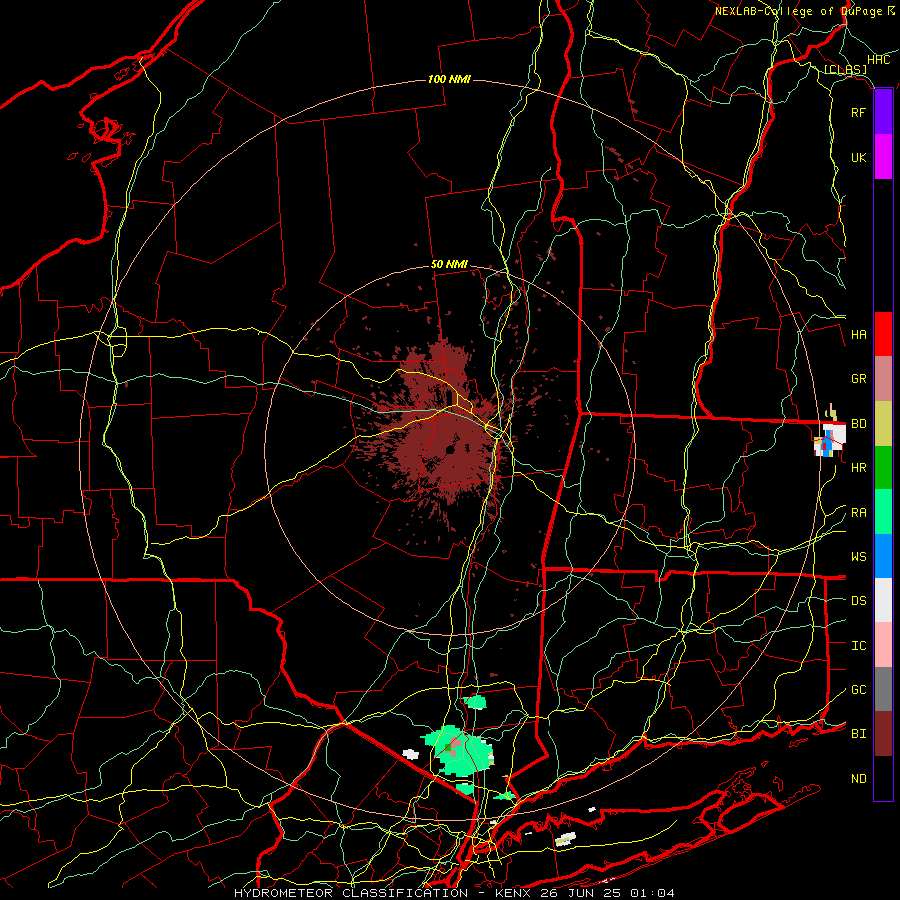Screen dimensions: 900x900
Task: Select the yellow BD legend swatch
Action: pyautogui.click(x=883, y=424)
